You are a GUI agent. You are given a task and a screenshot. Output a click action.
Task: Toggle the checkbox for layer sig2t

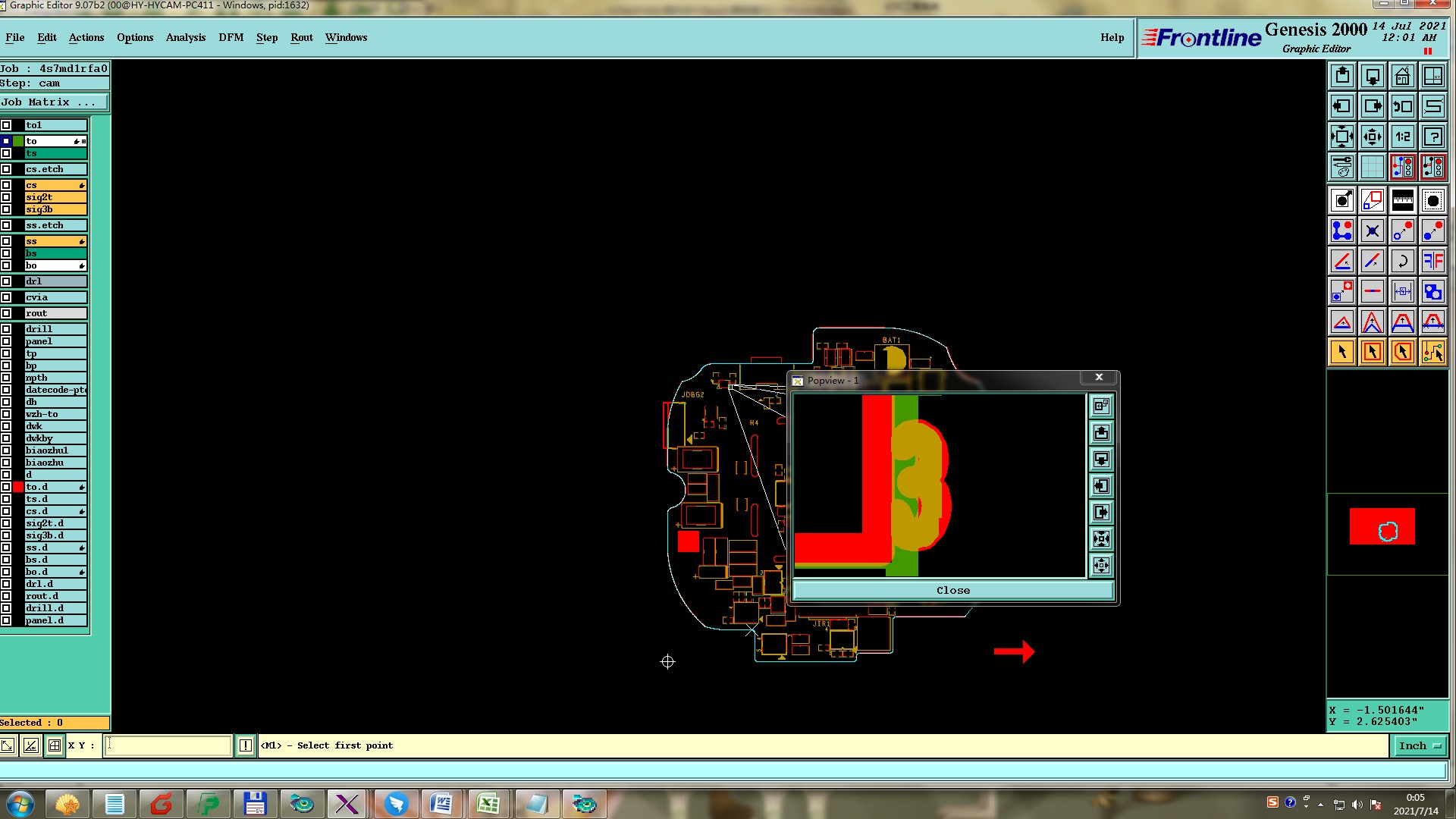6,197
